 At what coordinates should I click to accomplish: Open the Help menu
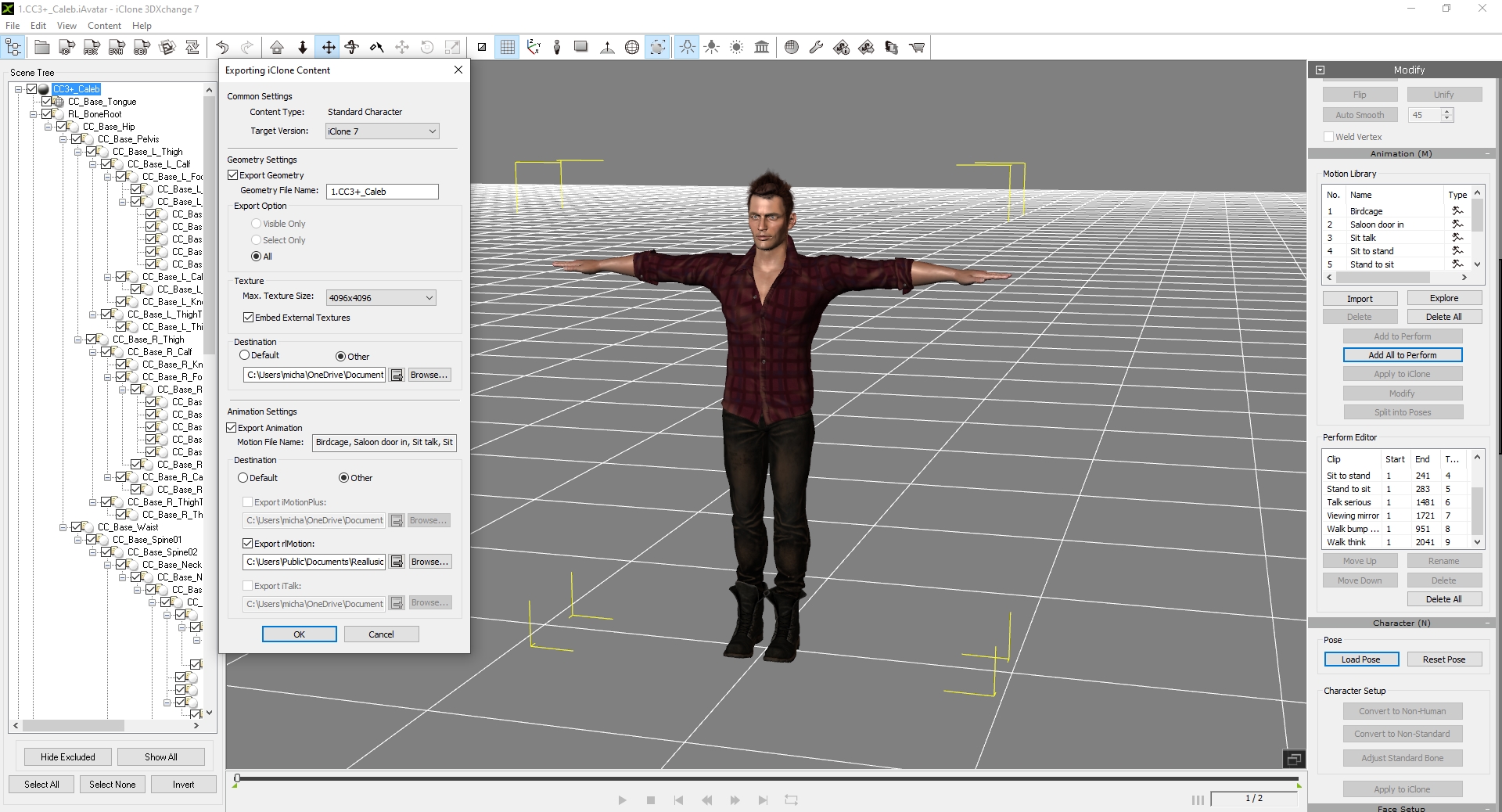click(x=142, y=26)
